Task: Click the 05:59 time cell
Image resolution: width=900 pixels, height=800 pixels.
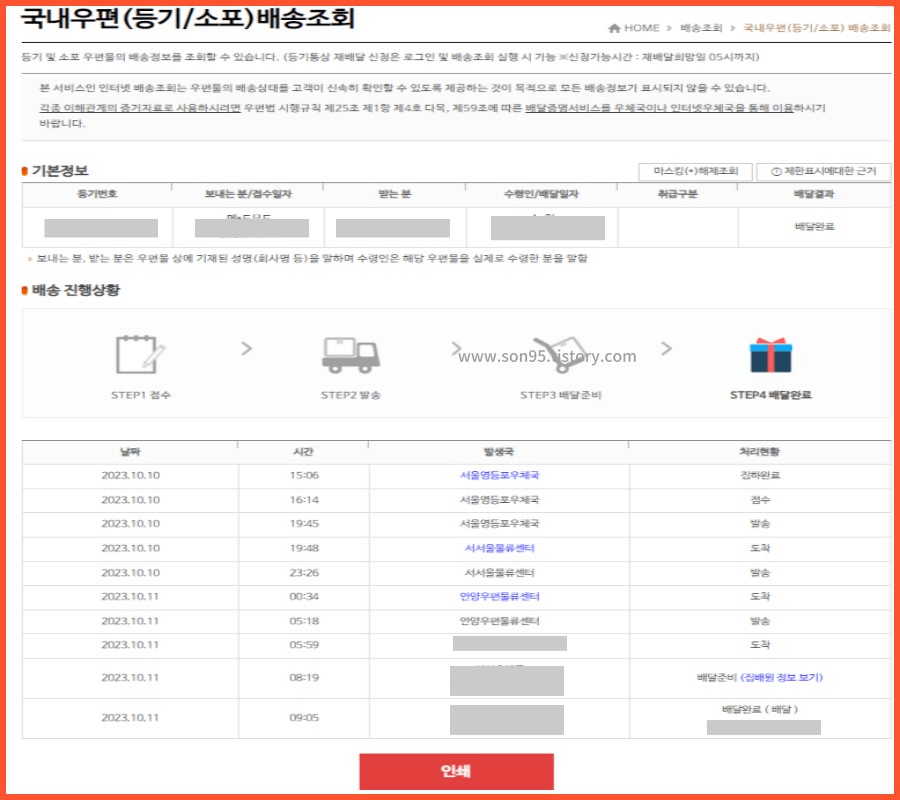Action: [x=304, y=644]
